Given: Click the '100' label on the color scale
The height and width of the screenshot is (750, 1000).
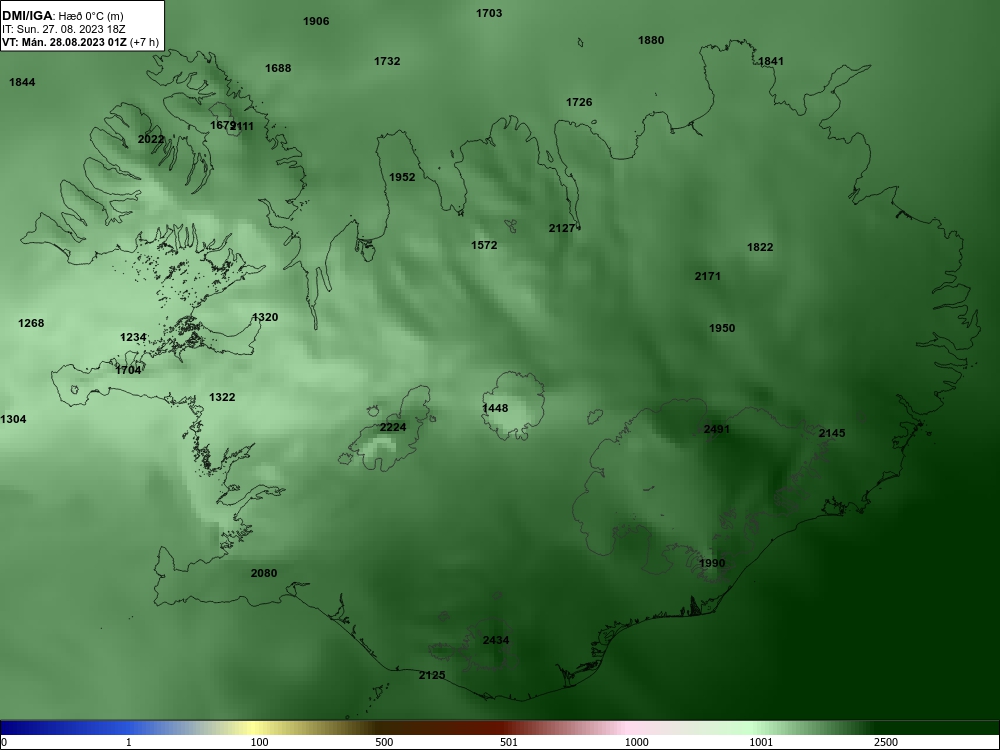Looking at the screenshot, I should [259, 742].
